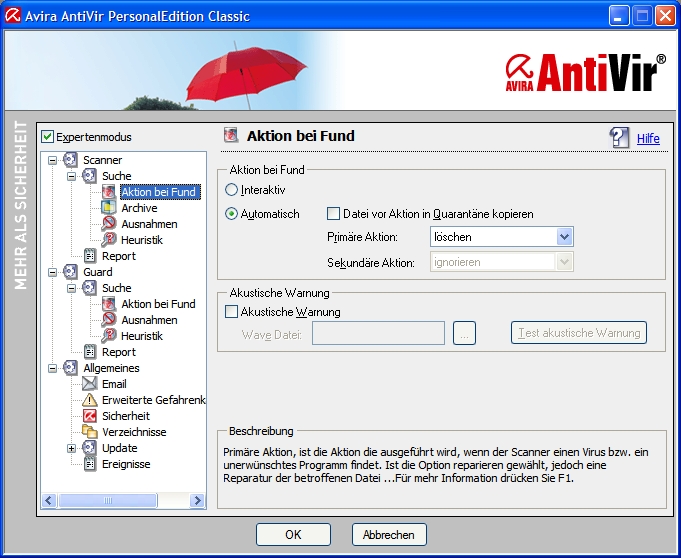Click the selected Aktion bei Fund label under Scanner
The width and height of the screenshot is (681, 558).
click(x=160, y=192)
